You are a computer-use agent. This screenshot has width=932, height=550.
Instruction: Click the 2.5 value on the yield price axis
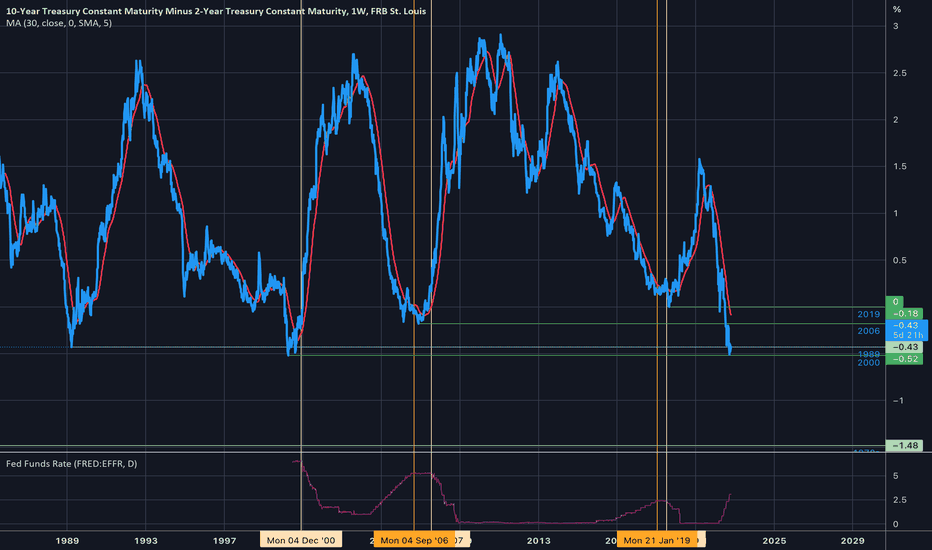(x=899, y=73)
